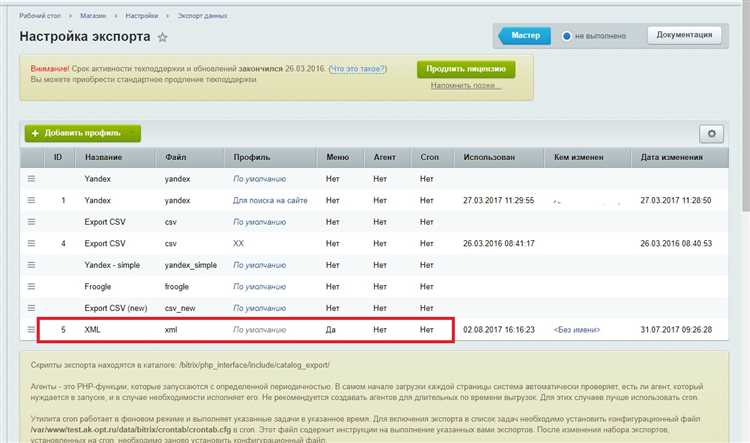Click date 26.03.2016 08:40:53
This screenshot has height=443, width=750.
676,244
